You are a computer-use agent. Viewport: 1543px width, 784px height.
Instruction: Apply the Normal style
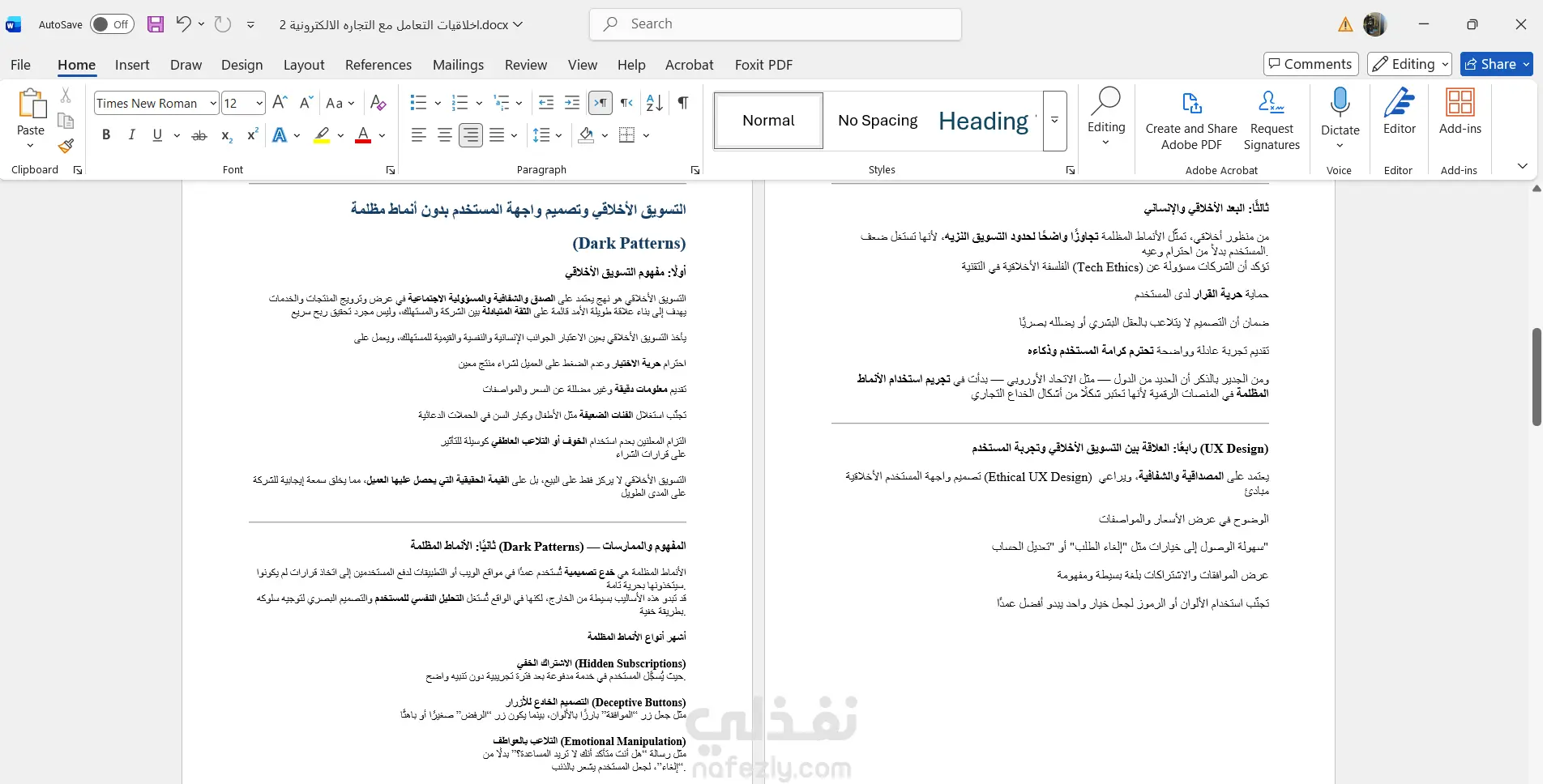tap(768, 121)
